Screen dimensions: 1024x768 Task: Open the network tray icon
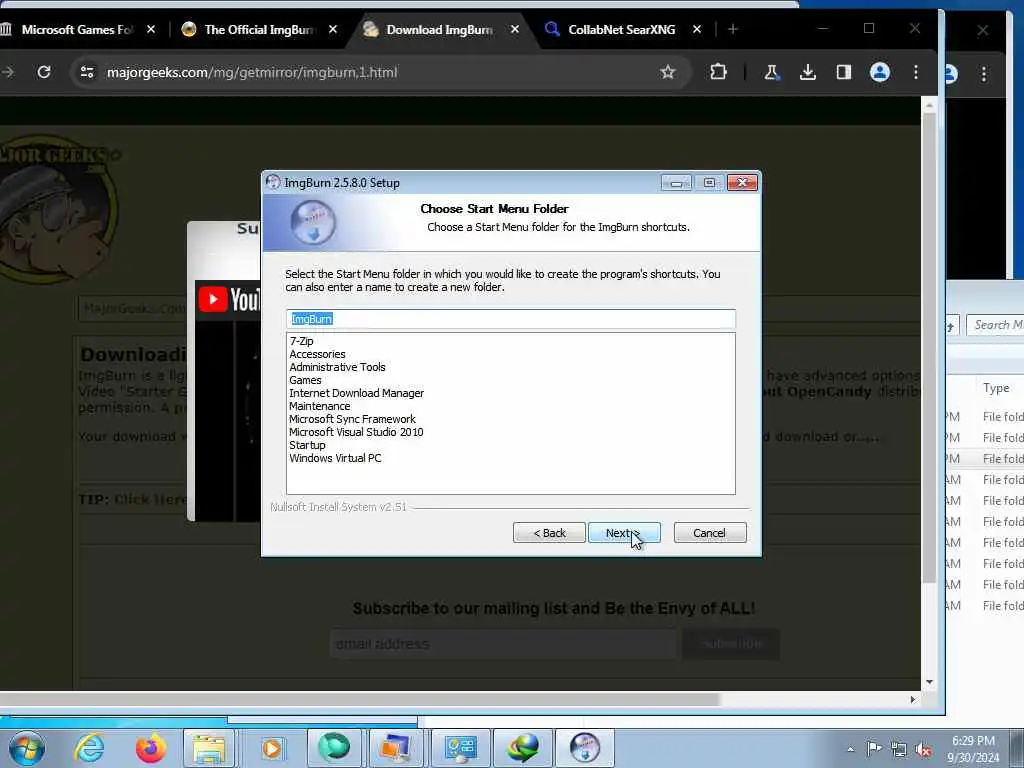click(x=899, y=749)
